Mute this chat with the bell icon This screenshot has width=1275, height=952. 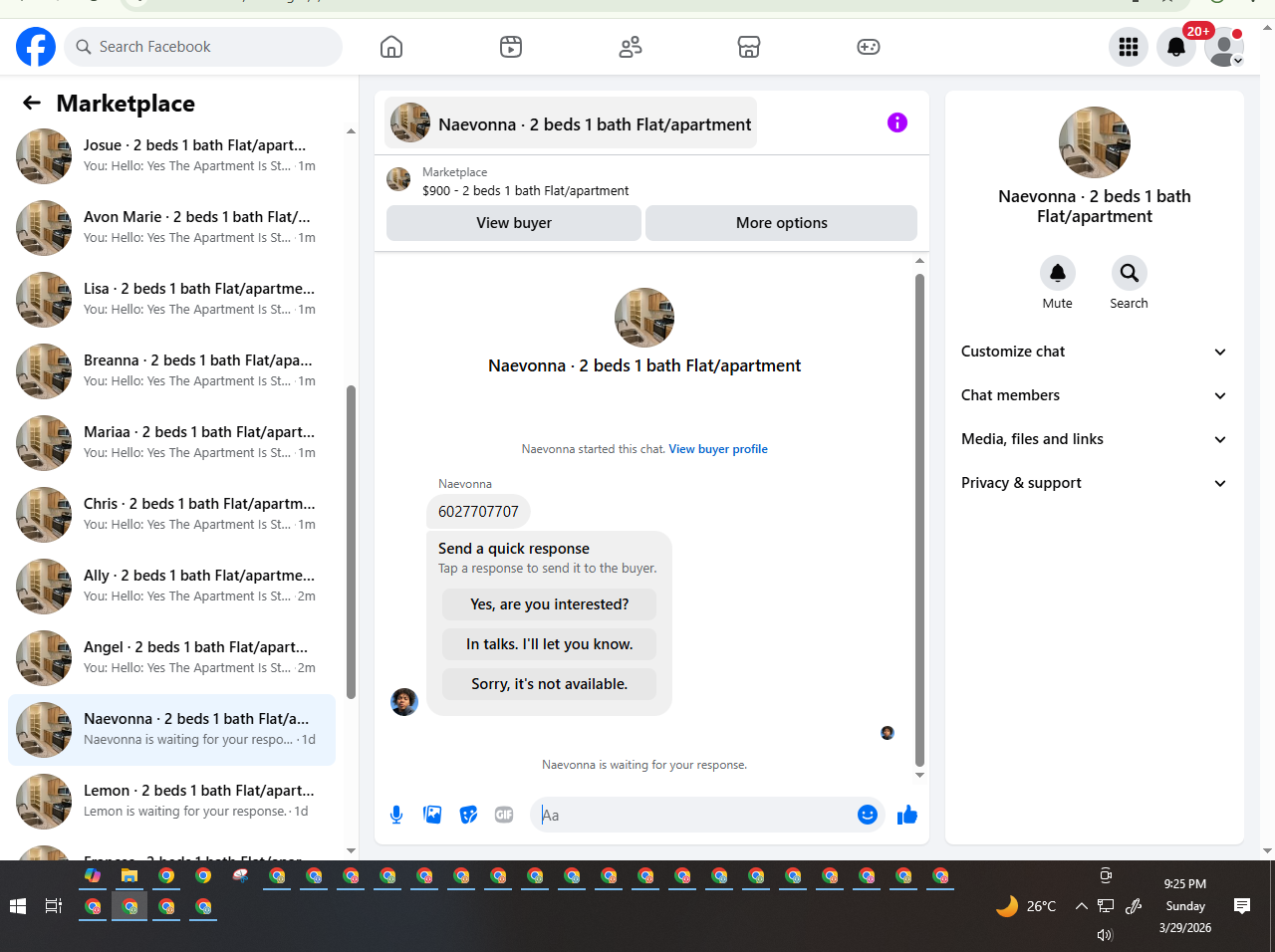tap(1058, 273)
